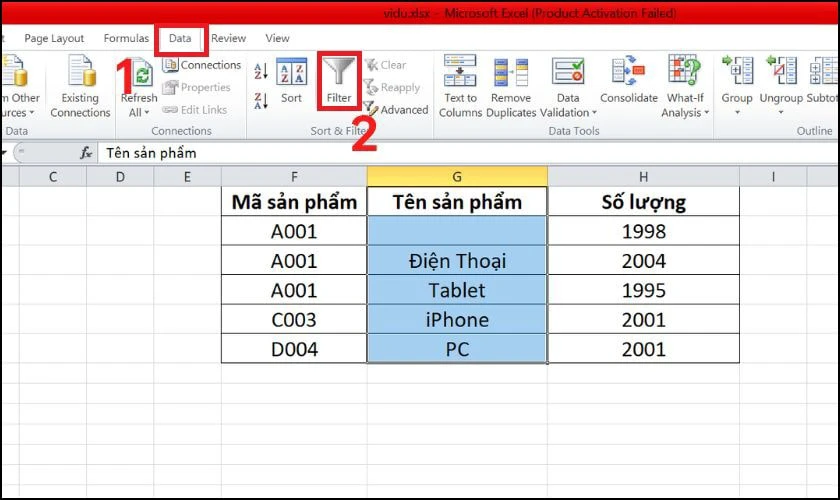Click the Filter funnel icon
840x500 pixels.
coord(339,71)
